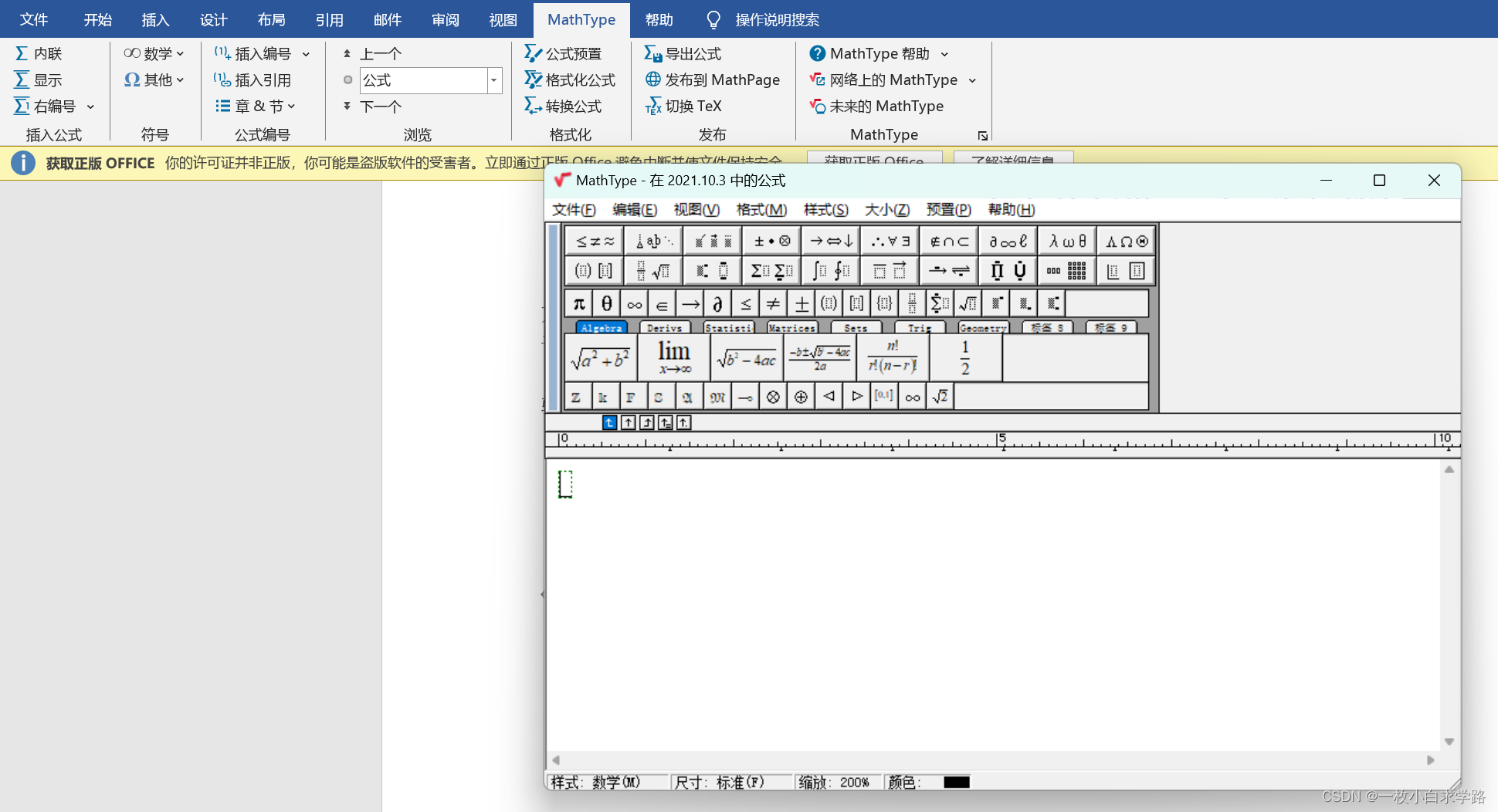Toggle the first small-bar display button below tabs
The width and height of the screenshot is (1498, 812).
pyautogui.click(x=609, y=422)
